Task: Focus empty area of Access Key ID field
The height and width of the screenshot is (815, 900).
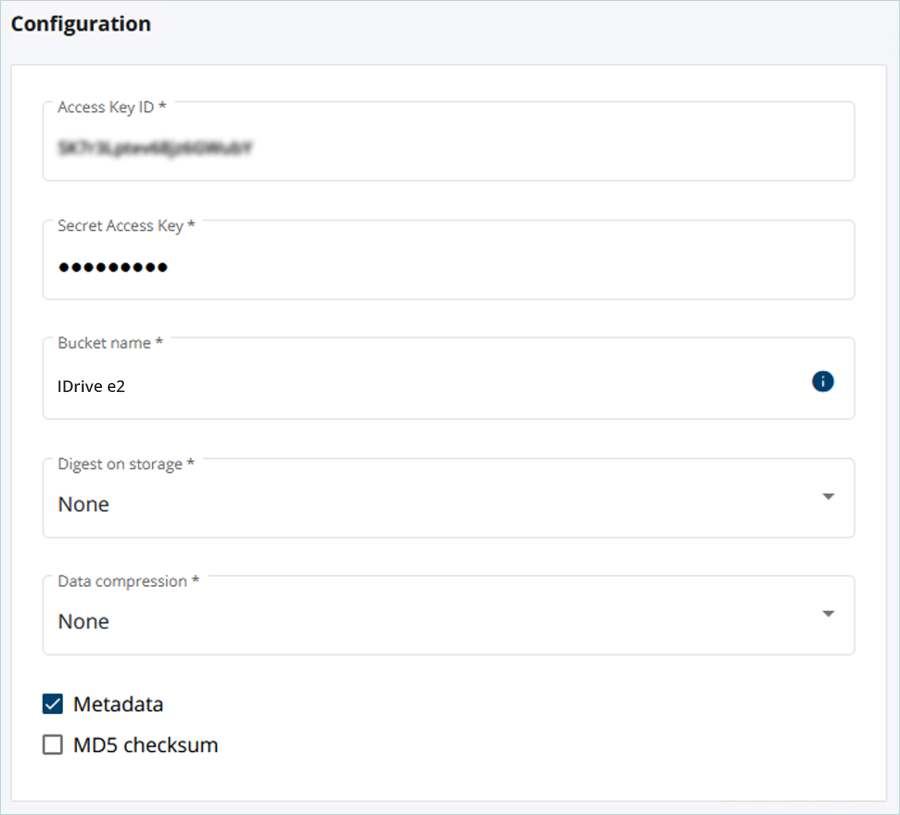Action: tap(550, 148)
